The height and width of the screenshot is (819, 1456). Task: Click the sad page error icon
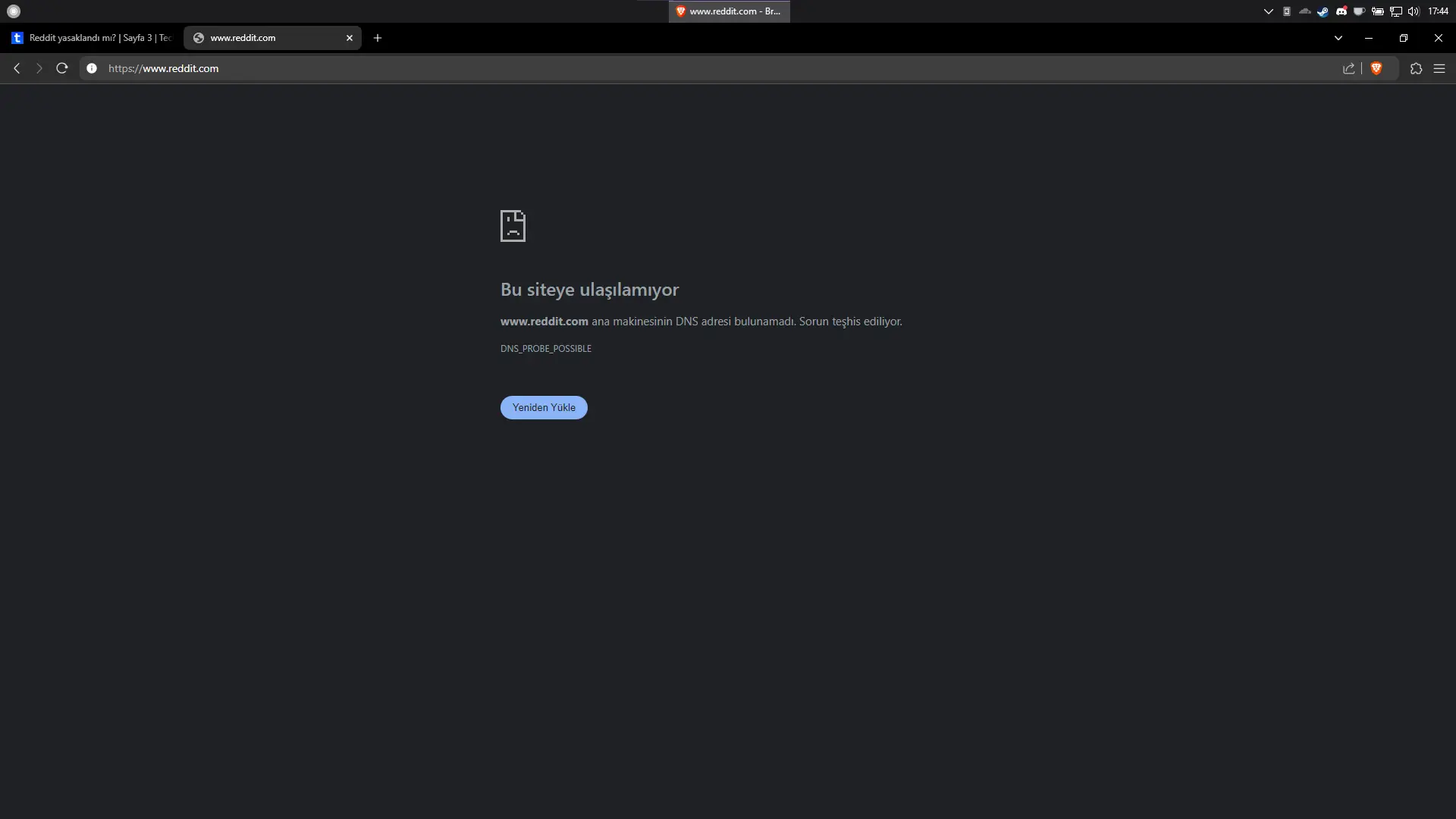tap(513, 226)
